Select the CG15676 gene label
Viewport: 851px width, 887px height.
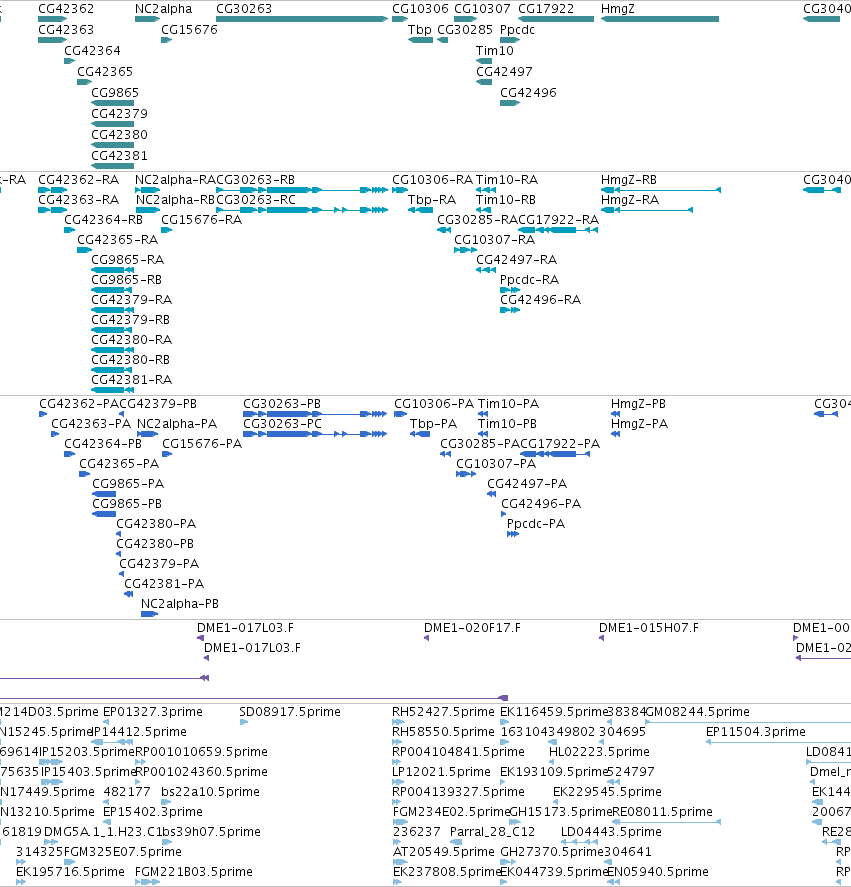[x=190, y=30]
